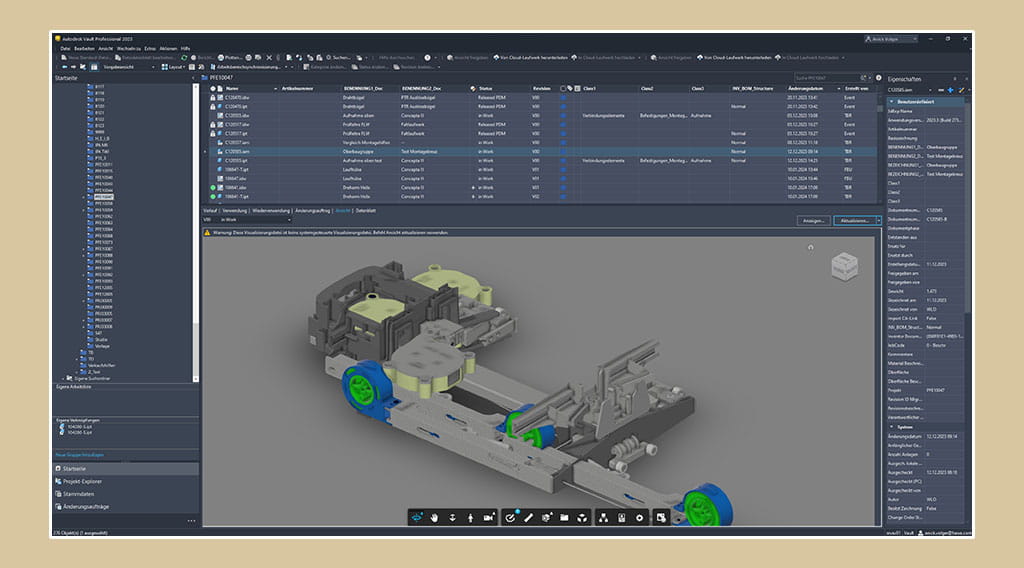Click the first-person walk tool in viewer
1024x568 pixels.
471,517
